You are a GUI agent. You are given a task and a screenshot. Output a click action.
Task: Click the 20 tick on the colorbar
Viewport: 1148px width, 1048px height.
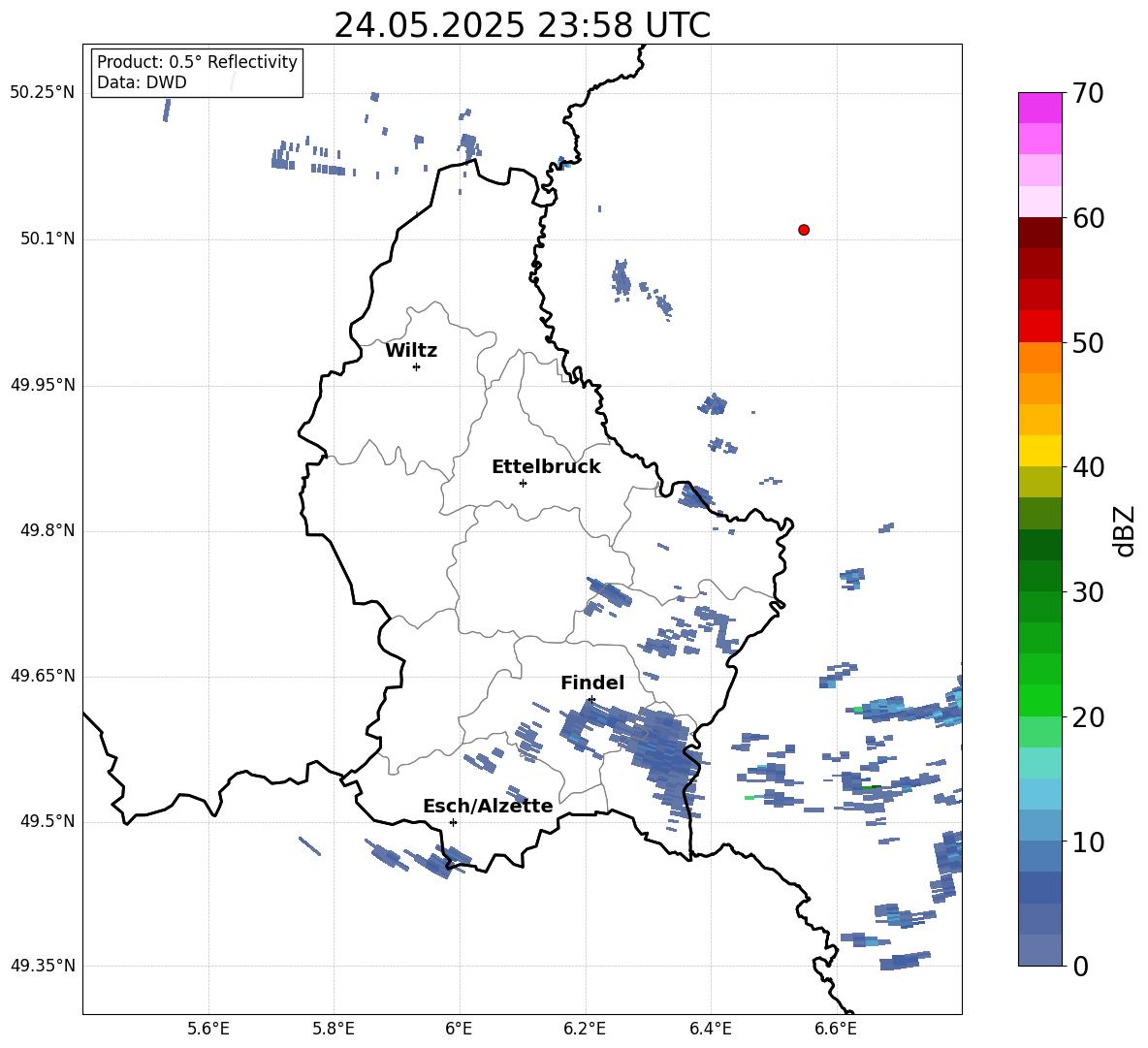1088,716
